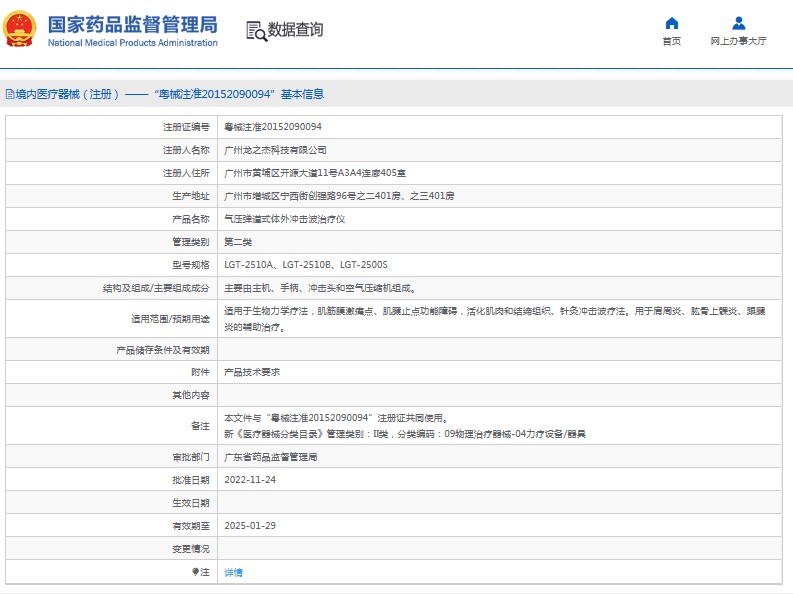Select registrant address with 黄埔区开源大道11号
The height and width of the screenshot is (594, 793).
point(315,173)
